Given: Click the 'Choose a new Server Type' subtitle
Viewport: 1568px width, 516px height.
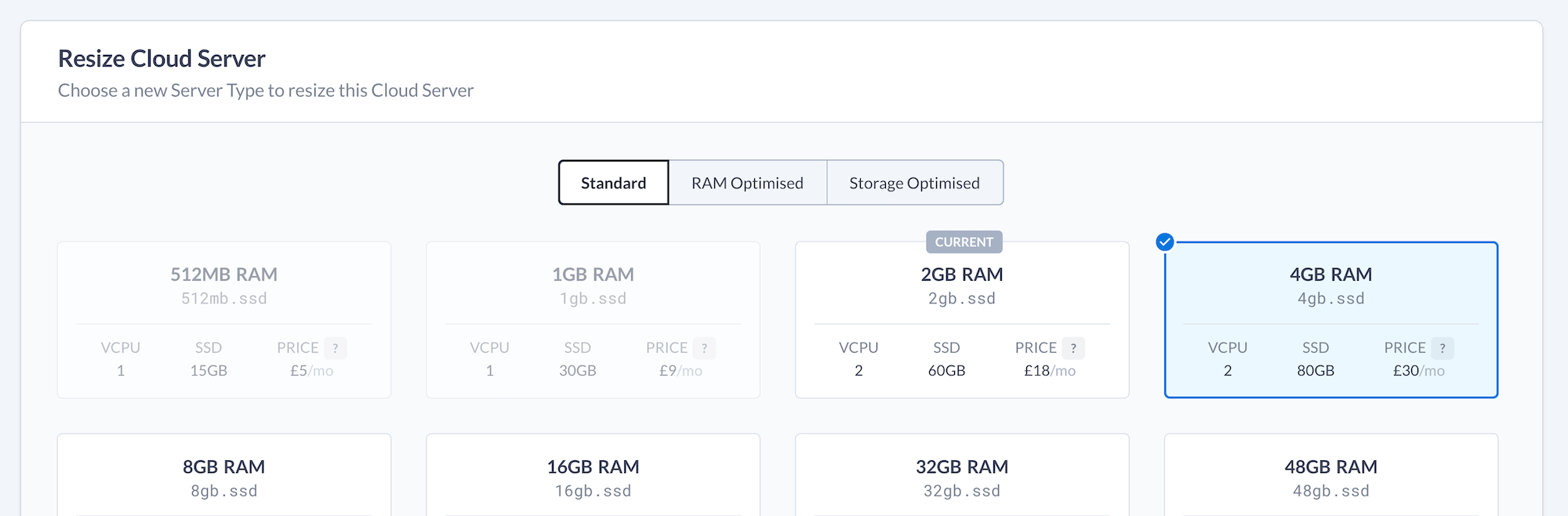Looking at the screenshot, I should [266, 90].
